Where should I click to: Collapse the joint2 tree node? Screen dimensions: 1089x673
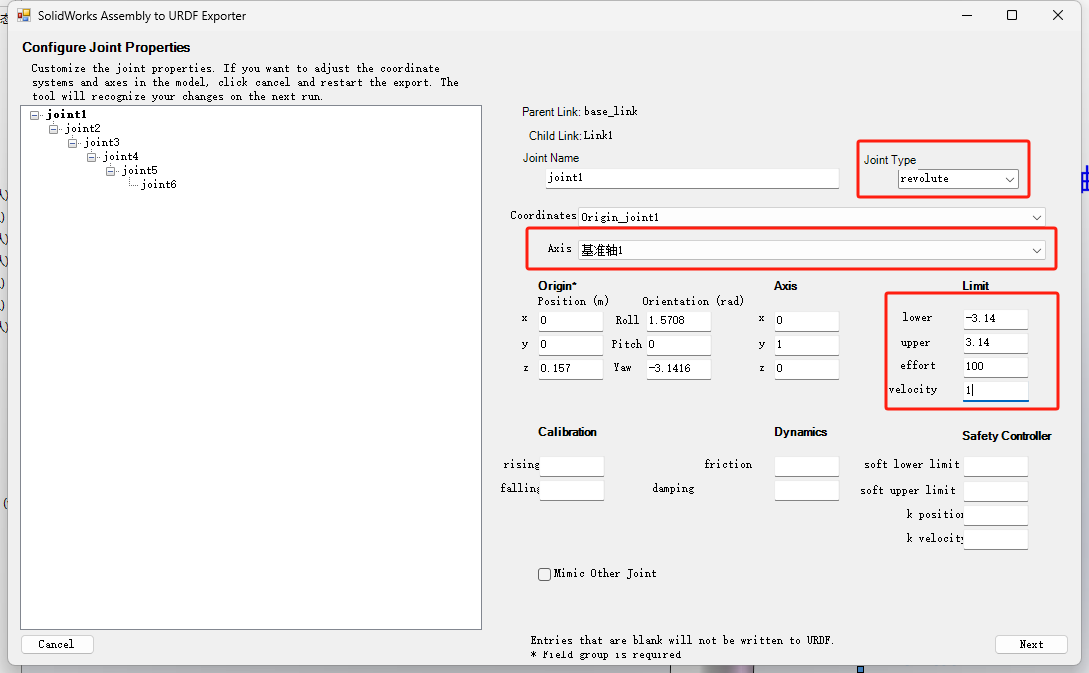53,129
